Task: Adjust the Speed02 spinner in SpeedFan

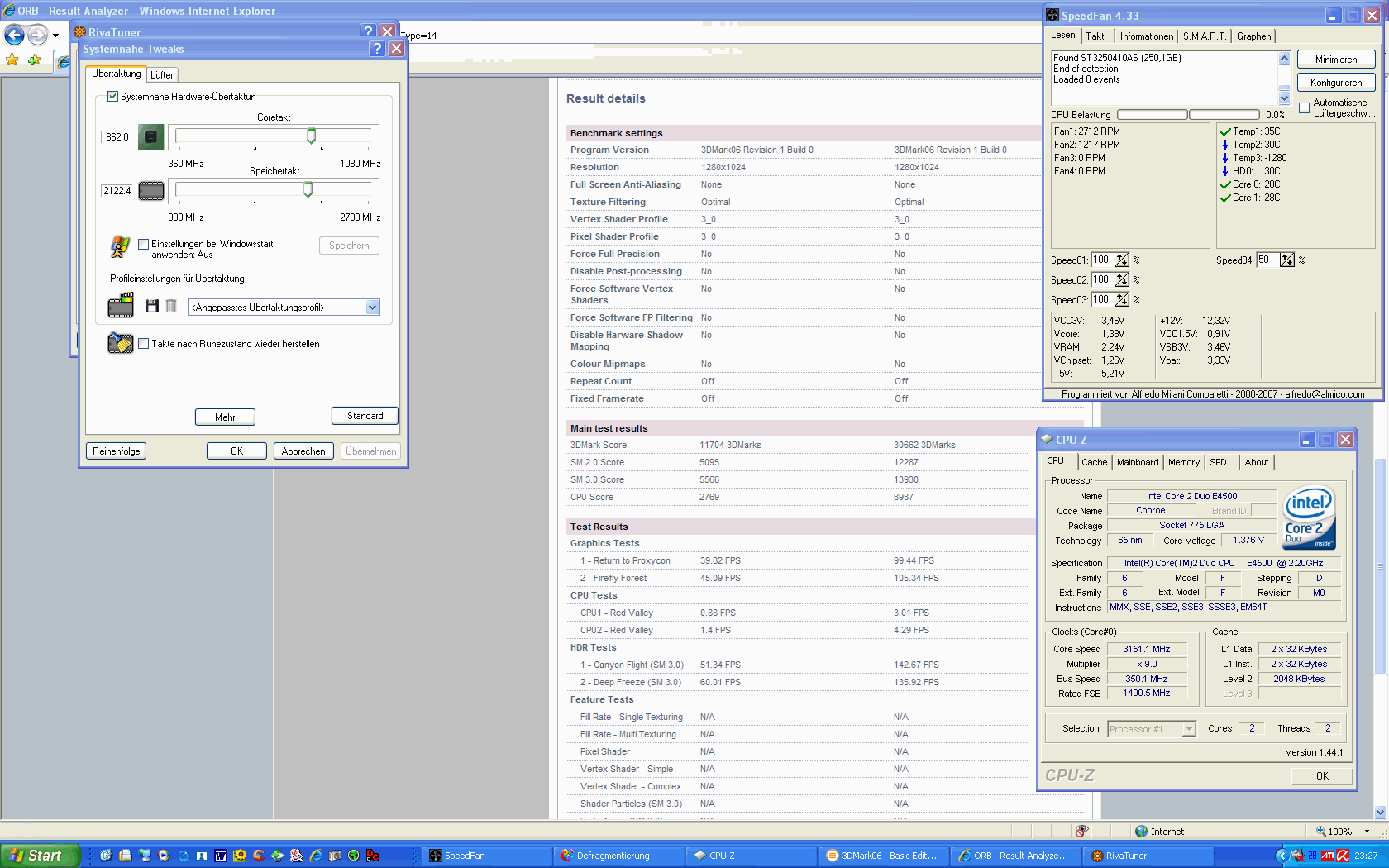Action: click(x=1122, y=279)
